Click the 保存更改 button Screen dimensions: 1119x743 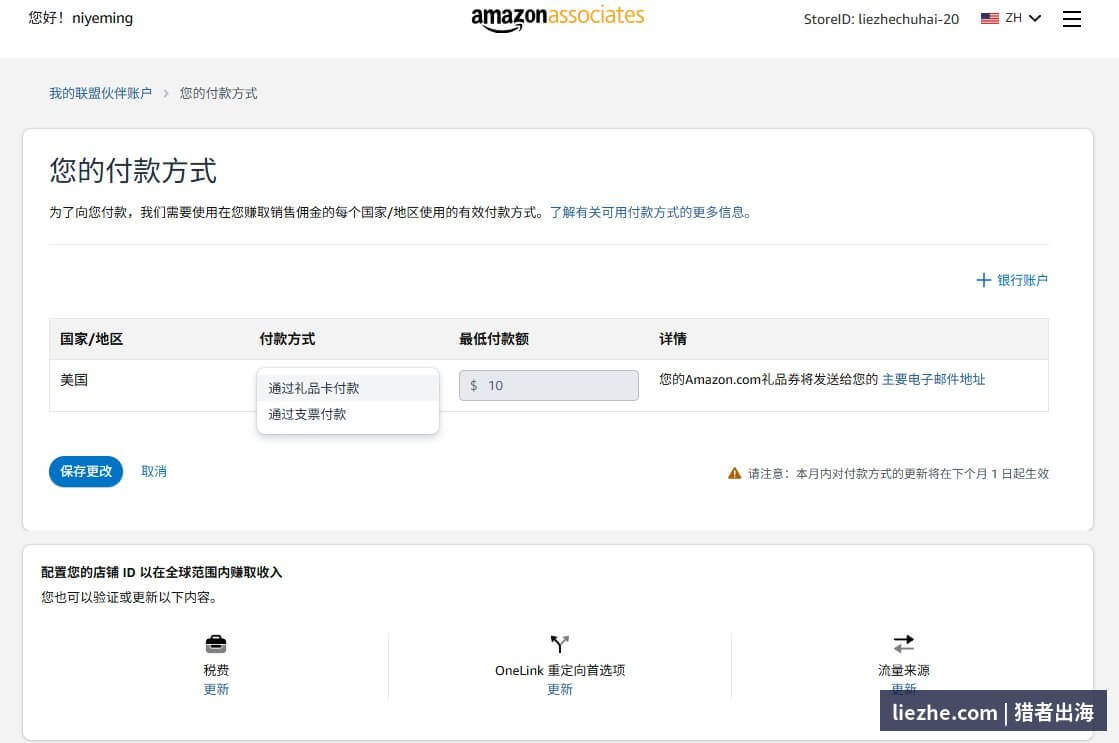(86, 471)
